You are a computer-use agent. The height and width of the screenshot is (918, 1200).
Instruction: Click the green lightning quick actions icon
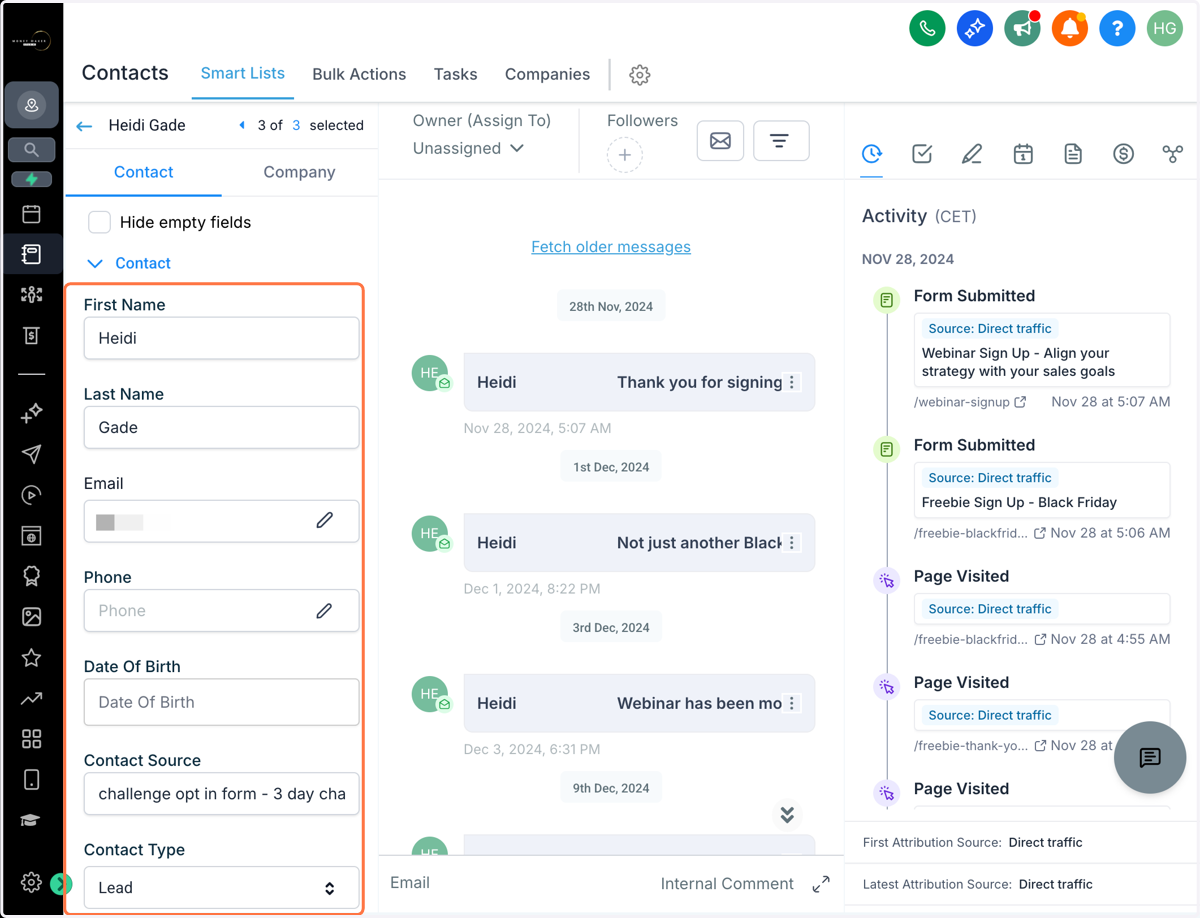(31, 180)
